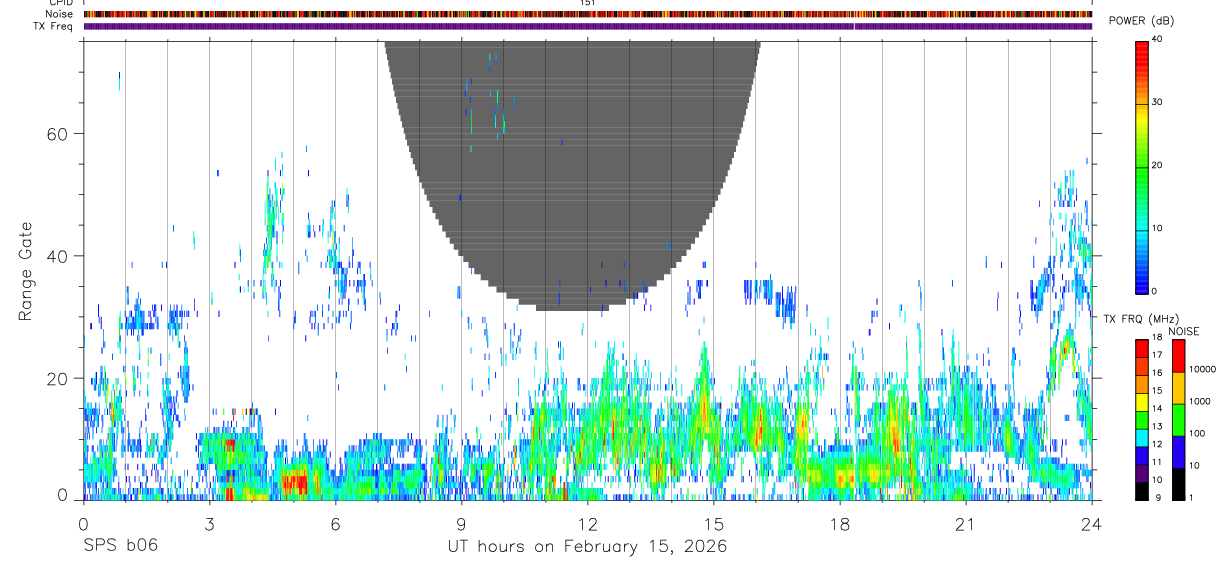The width and height of the screenshot is (1228, 567).
Task: Click the 'TX Freq' row label at top left
Action: 54,26
